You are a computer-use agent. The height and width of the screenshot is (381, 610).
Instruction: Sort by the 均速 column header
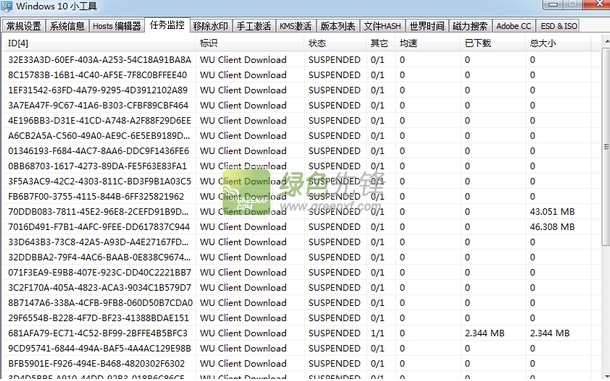tap(428, 43)
